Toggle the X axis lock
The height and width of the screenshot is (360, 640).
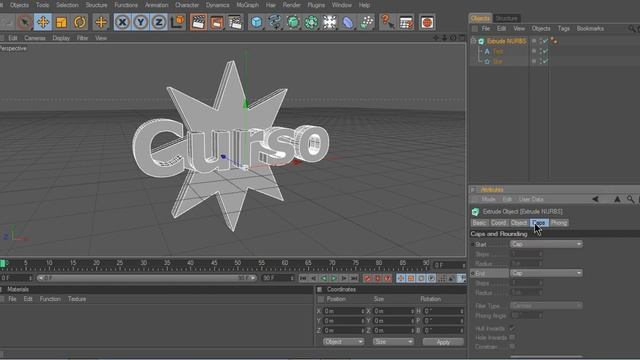[122, 22]
